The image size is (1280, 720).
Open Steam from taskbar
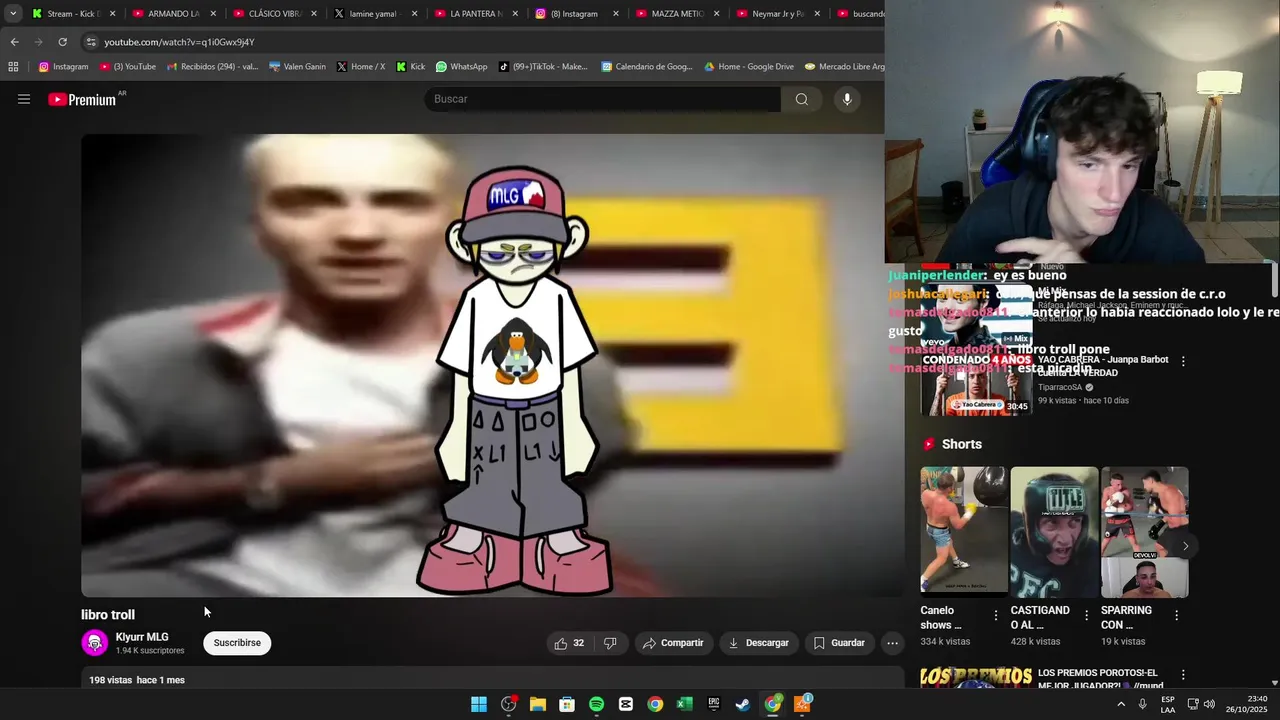click(743, 704)
